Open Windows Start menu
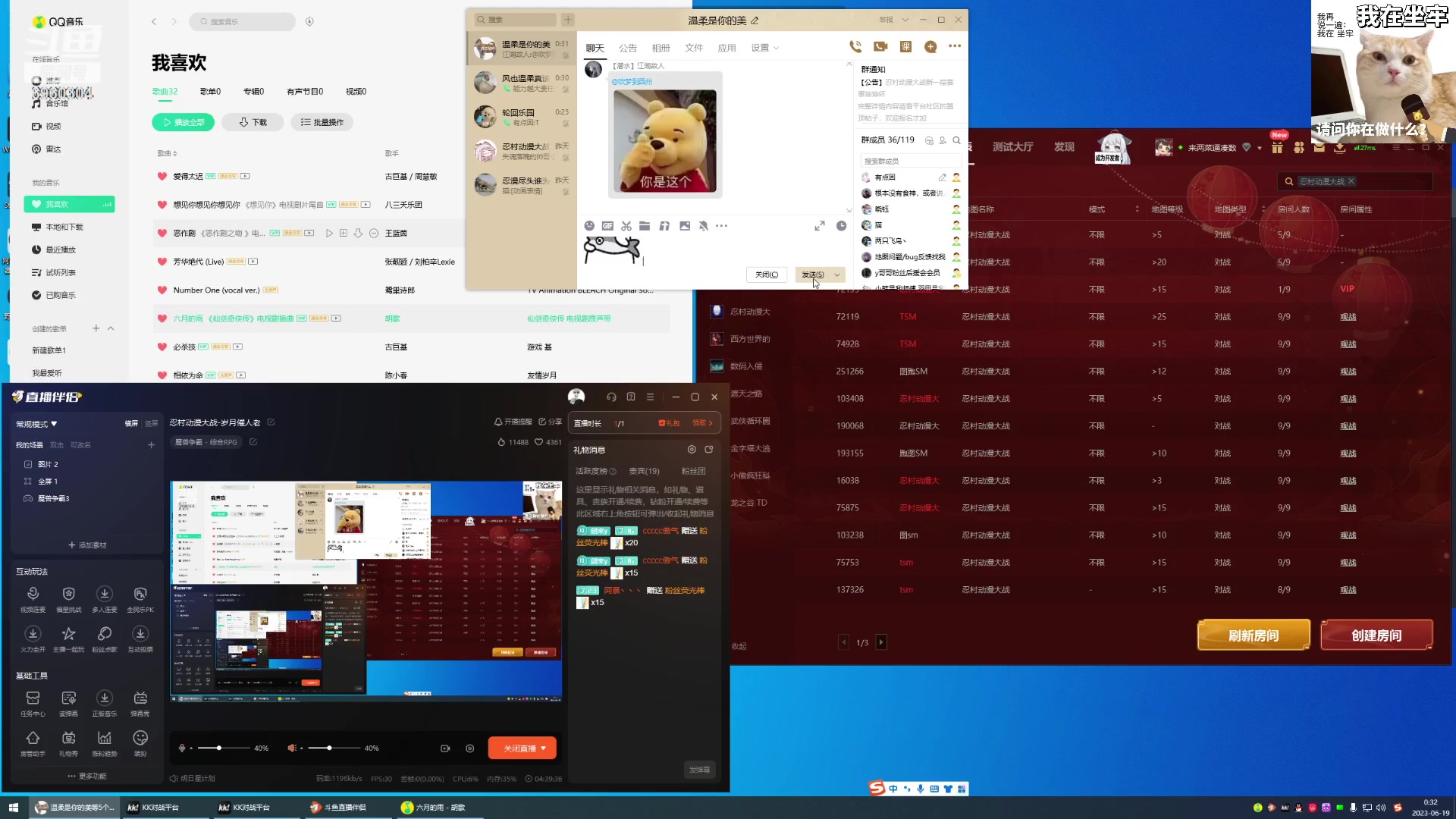This screenshot has height=819, width=1456. coord(13,808)
